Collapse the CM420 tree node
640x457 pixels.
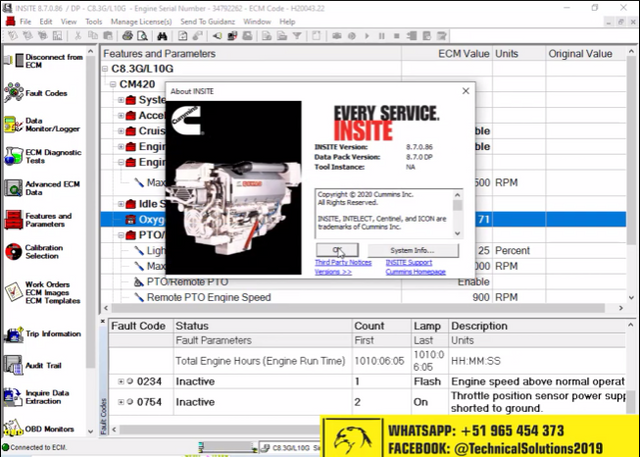pyautogui.click(x=111, y=85)
